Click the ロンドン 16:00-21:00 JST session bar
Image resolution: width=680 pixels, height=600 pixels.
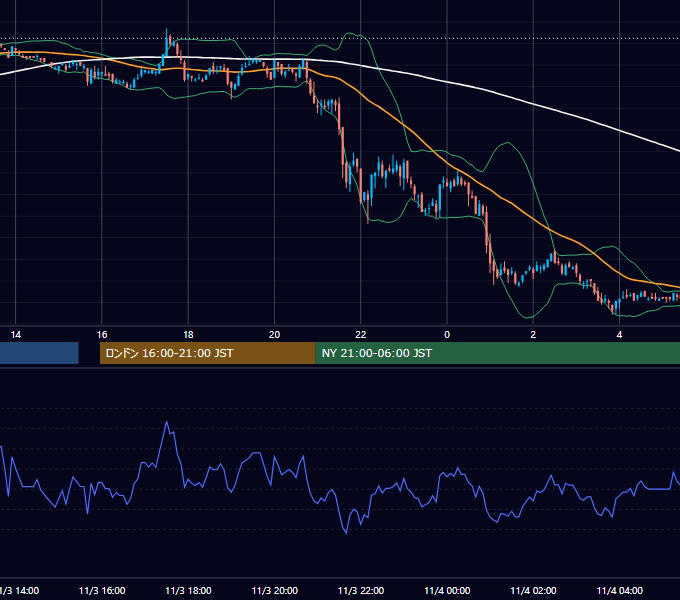tap(207, 353)
